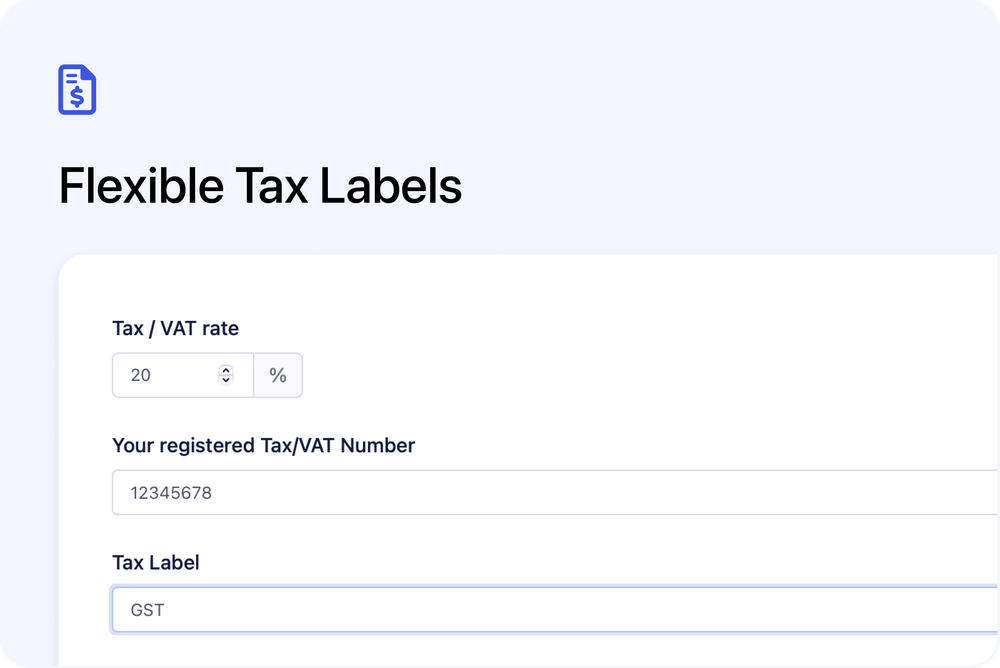Click the Flexible Tax Labels heading

(x=260, y=186)
